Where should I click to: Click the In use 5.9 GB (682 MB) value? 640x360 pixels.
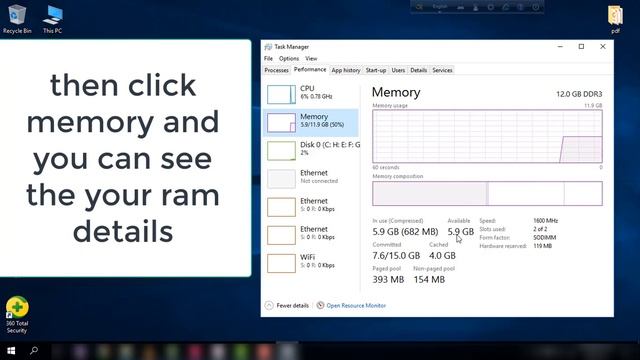coord(405,231)
